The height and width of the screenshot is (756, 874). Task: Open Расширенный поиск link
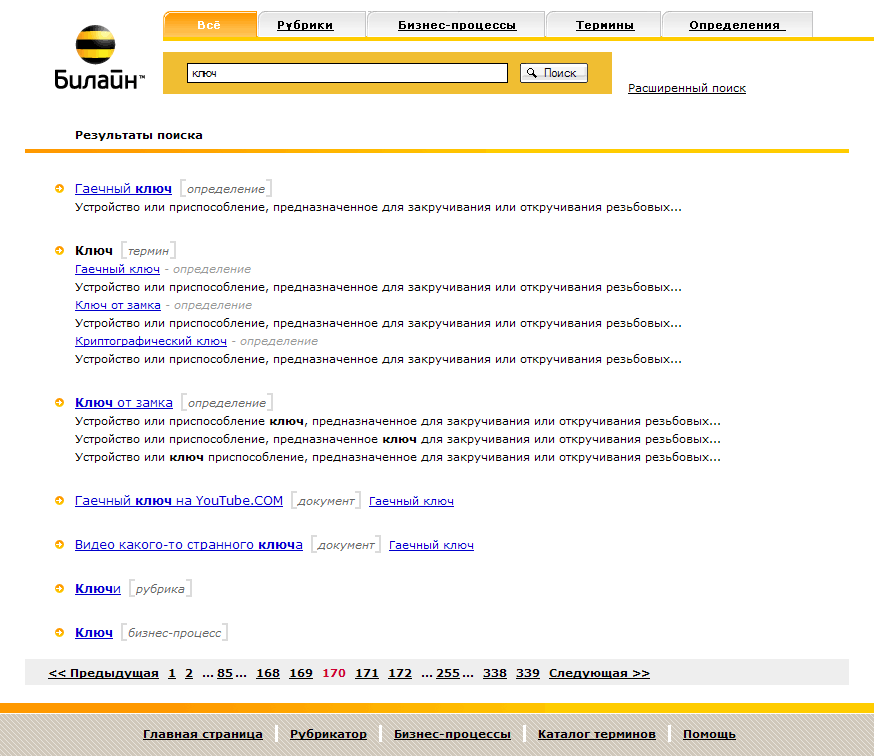(x=687, y=88)
